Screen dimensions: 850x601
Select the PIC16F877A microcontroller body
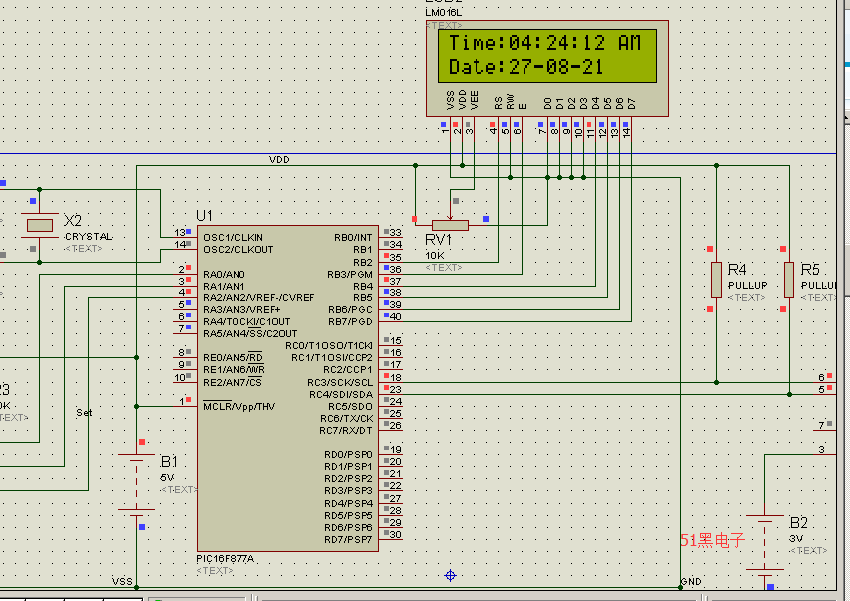click(288, 388)
